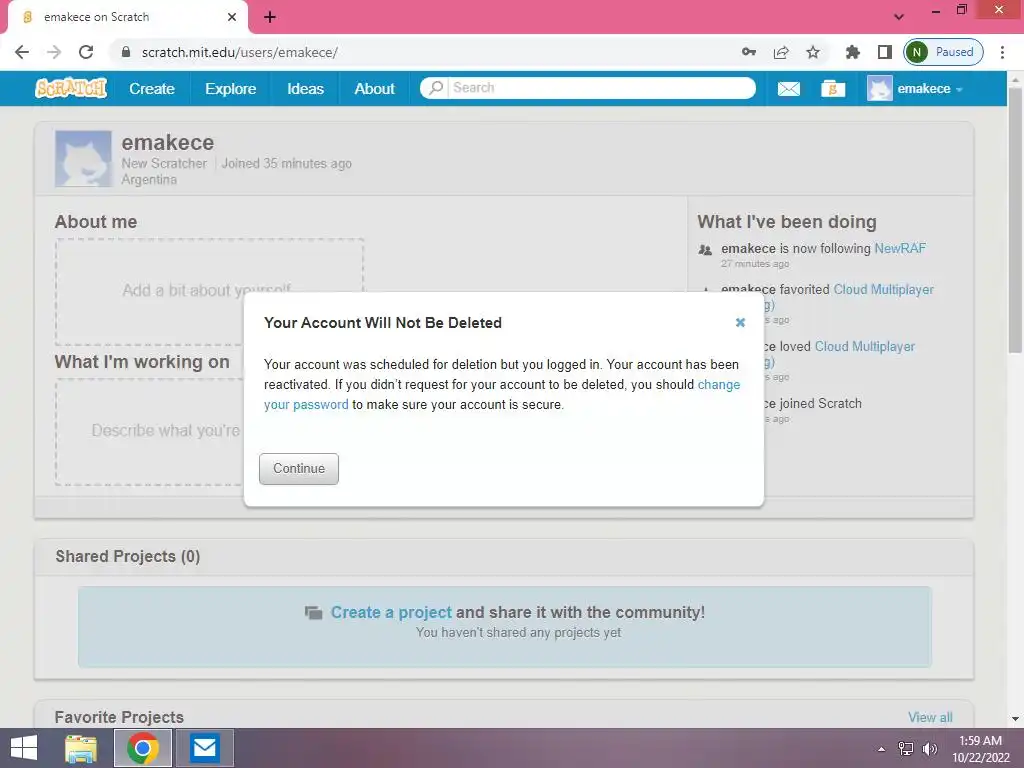This screenshot has height=768, width=1024.
Task: Click View all for Favorite Projects
Action: pos(930,717)
